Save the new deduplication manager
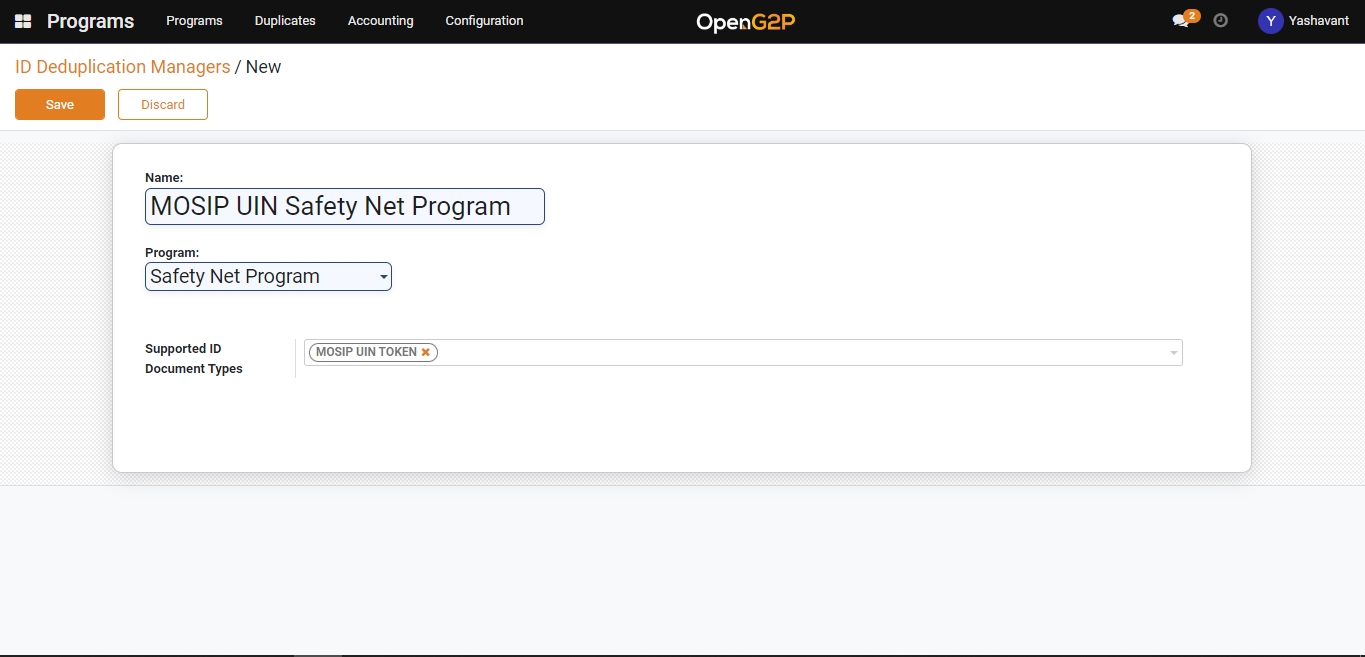 (x=60, y=105)
